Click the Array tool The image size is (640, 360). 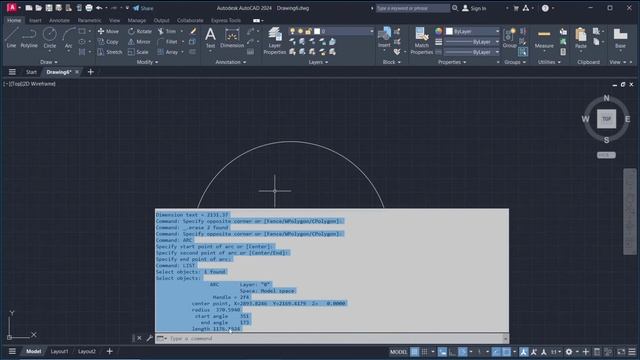168,52
